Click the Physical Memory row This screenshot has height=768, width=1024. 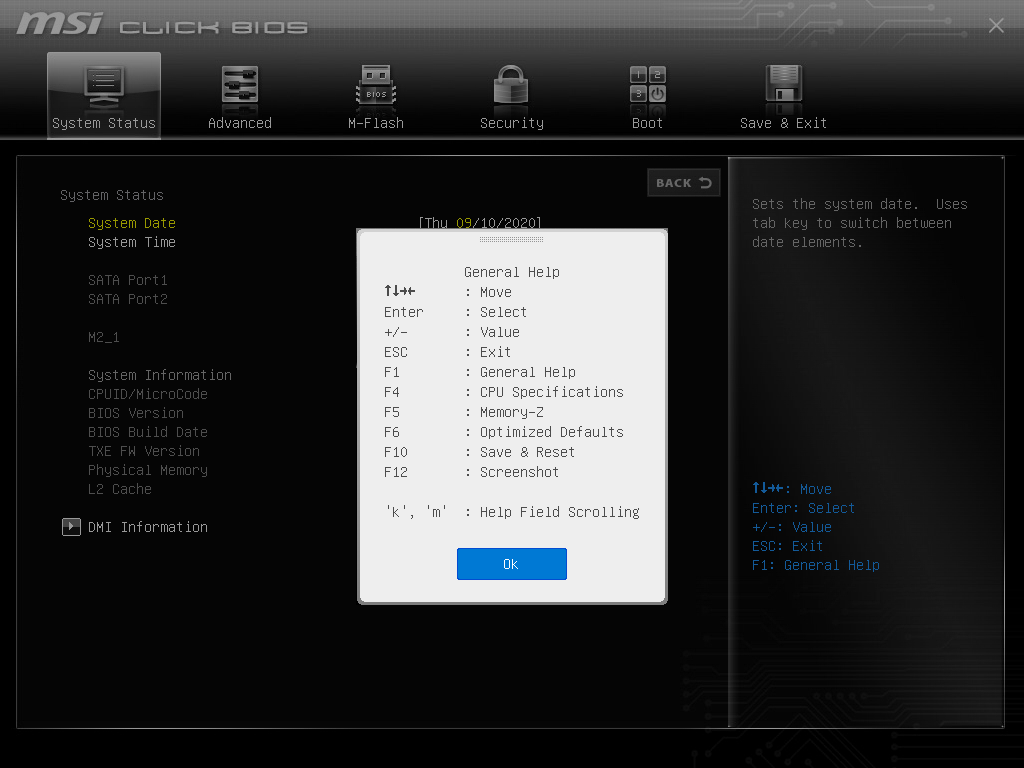pyautogui.click(x=148, y=470)
